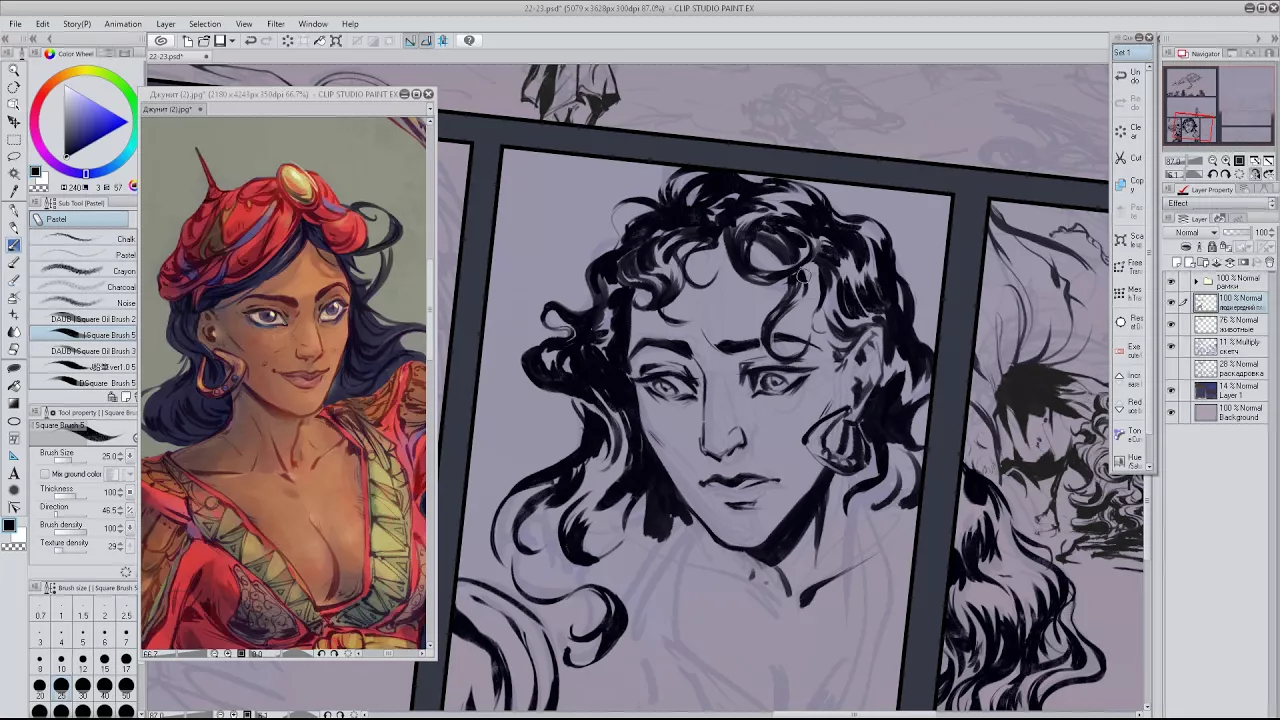Toggle the Snap to Grid toolbar icon
Viewport: 1280px width, 720px height.
click(x=442, y=41)
